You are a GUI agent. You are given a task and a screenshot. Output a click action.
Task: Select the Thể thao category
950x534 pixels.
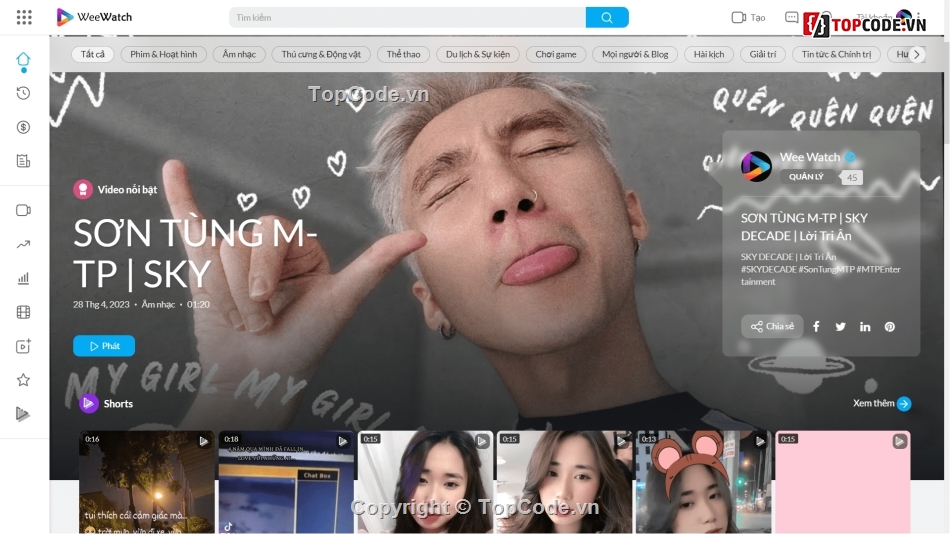[404, 55]
